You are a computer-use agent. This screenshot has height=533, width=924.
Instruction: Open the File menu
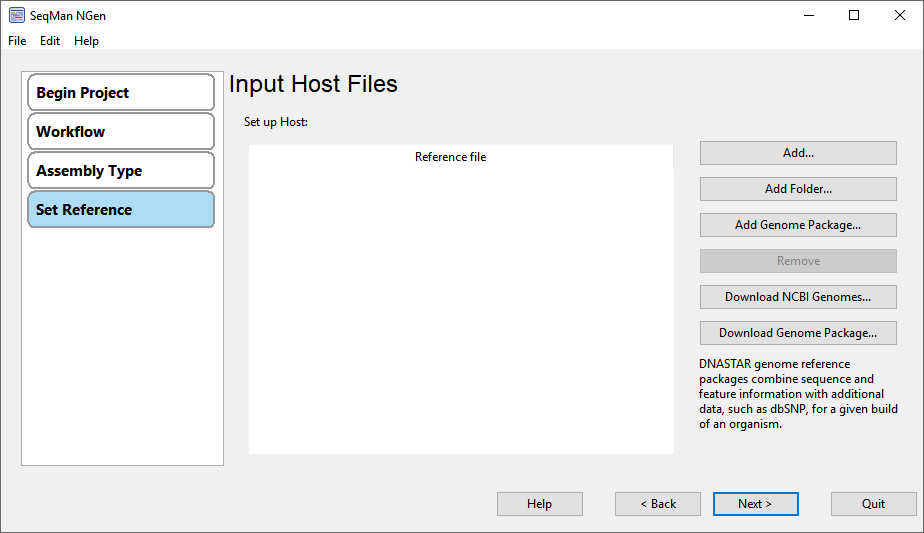17,41
